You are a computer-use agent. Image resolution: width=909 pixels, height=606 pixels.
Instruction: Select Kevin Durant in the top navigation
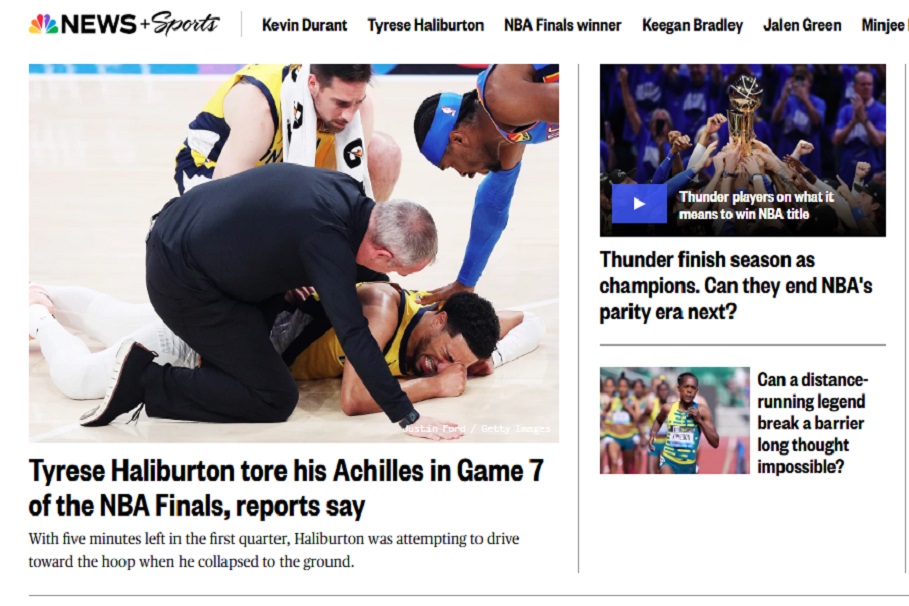[304, 26]
